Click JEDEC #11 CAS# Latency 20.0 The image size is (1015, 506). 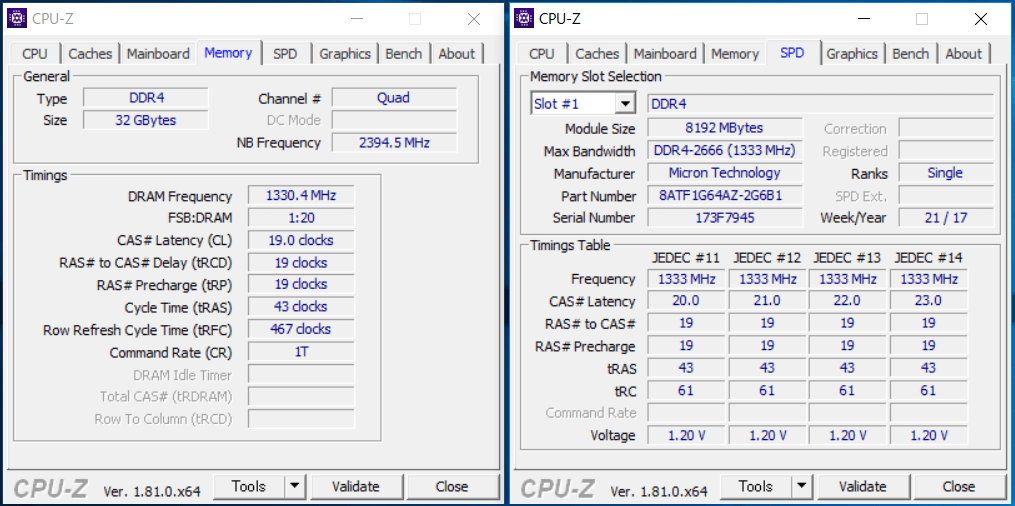pyautogui.click(x=686, y=301)
